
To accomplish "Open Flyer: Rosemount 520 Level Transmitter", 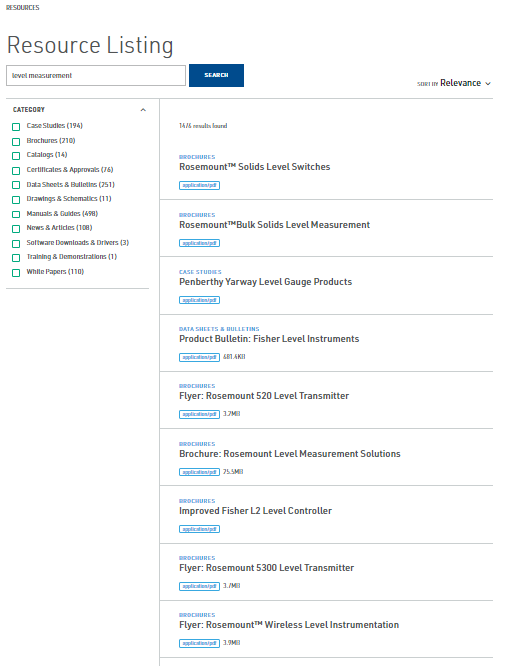I will click(x=264, y=395).
